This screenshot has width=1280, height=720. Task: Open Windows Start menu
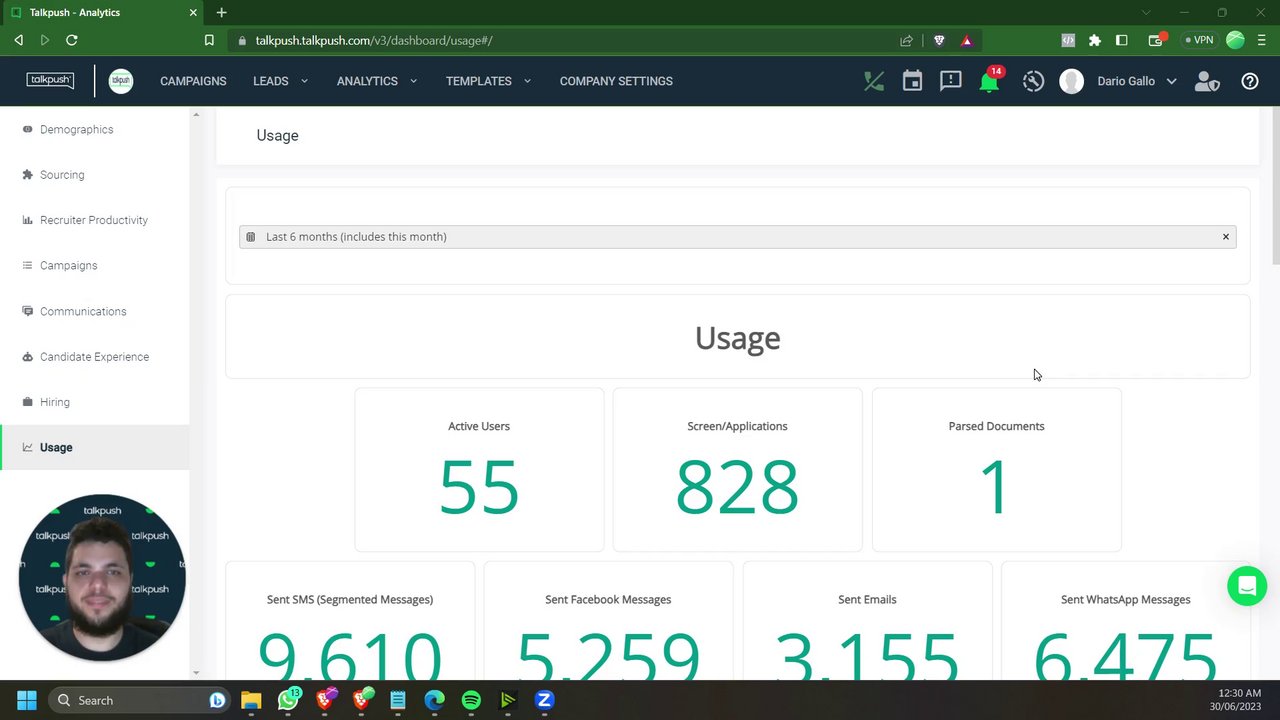click(27, 700)
